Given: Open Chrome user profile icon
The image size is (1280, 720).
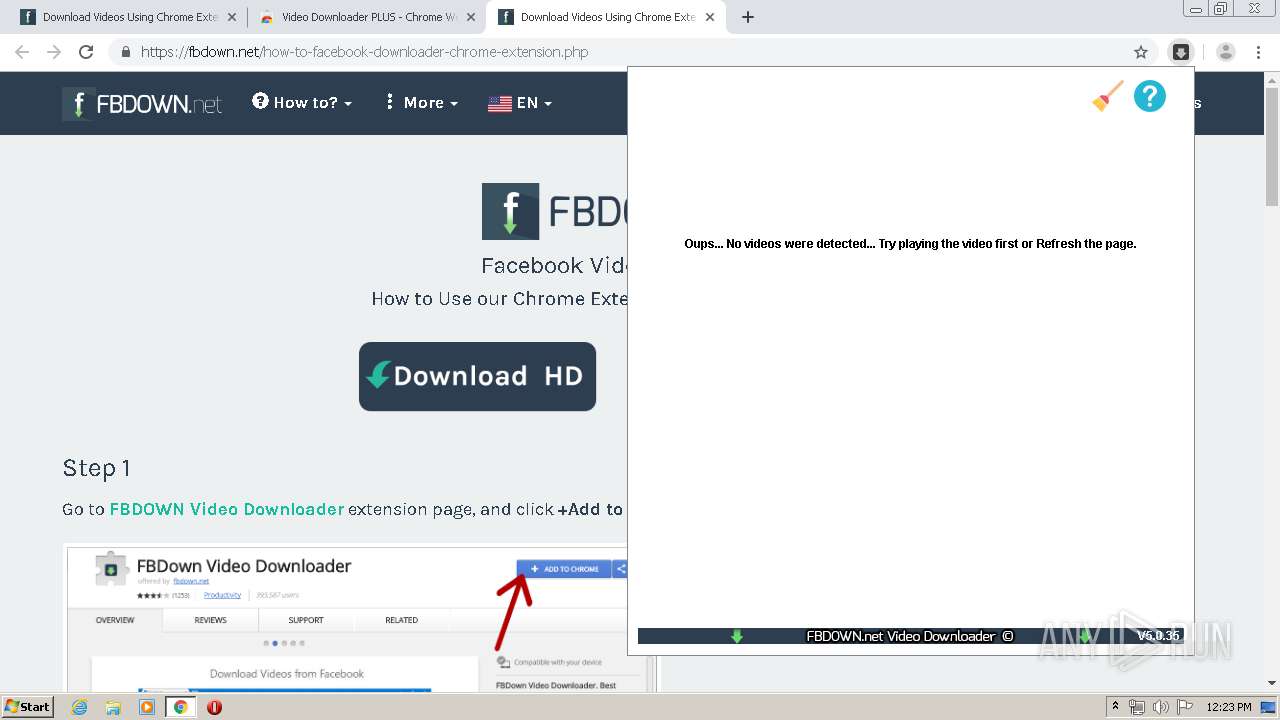Looking at the screenshot, I should point(1226,52).
